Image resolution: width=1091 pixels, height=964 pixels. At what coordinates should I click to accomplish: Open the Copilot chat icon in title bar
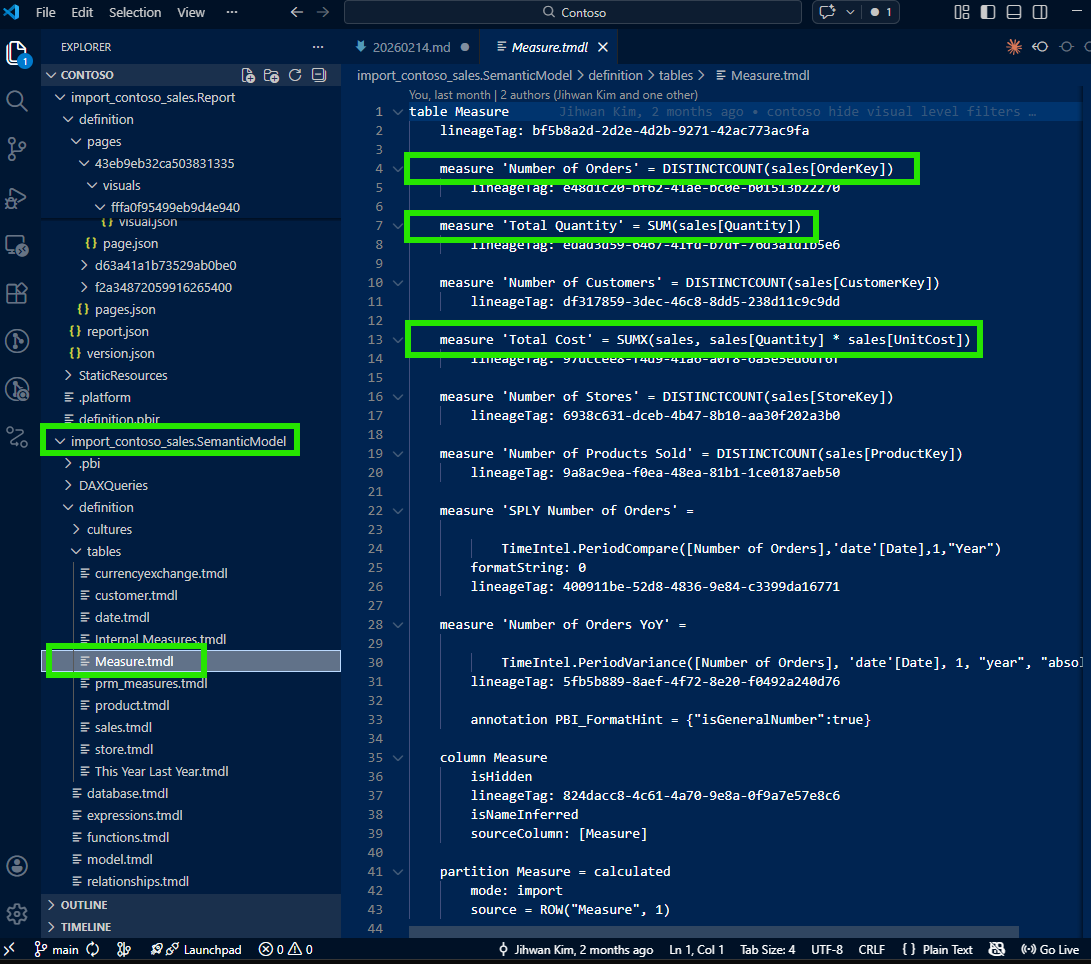coord(827,12)
